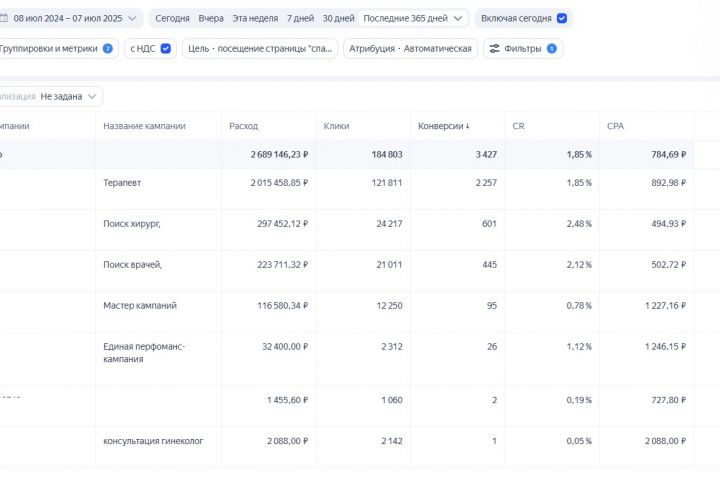
Task: Expand the 'Последние 365 дней' dropdown
Action: 414,18
